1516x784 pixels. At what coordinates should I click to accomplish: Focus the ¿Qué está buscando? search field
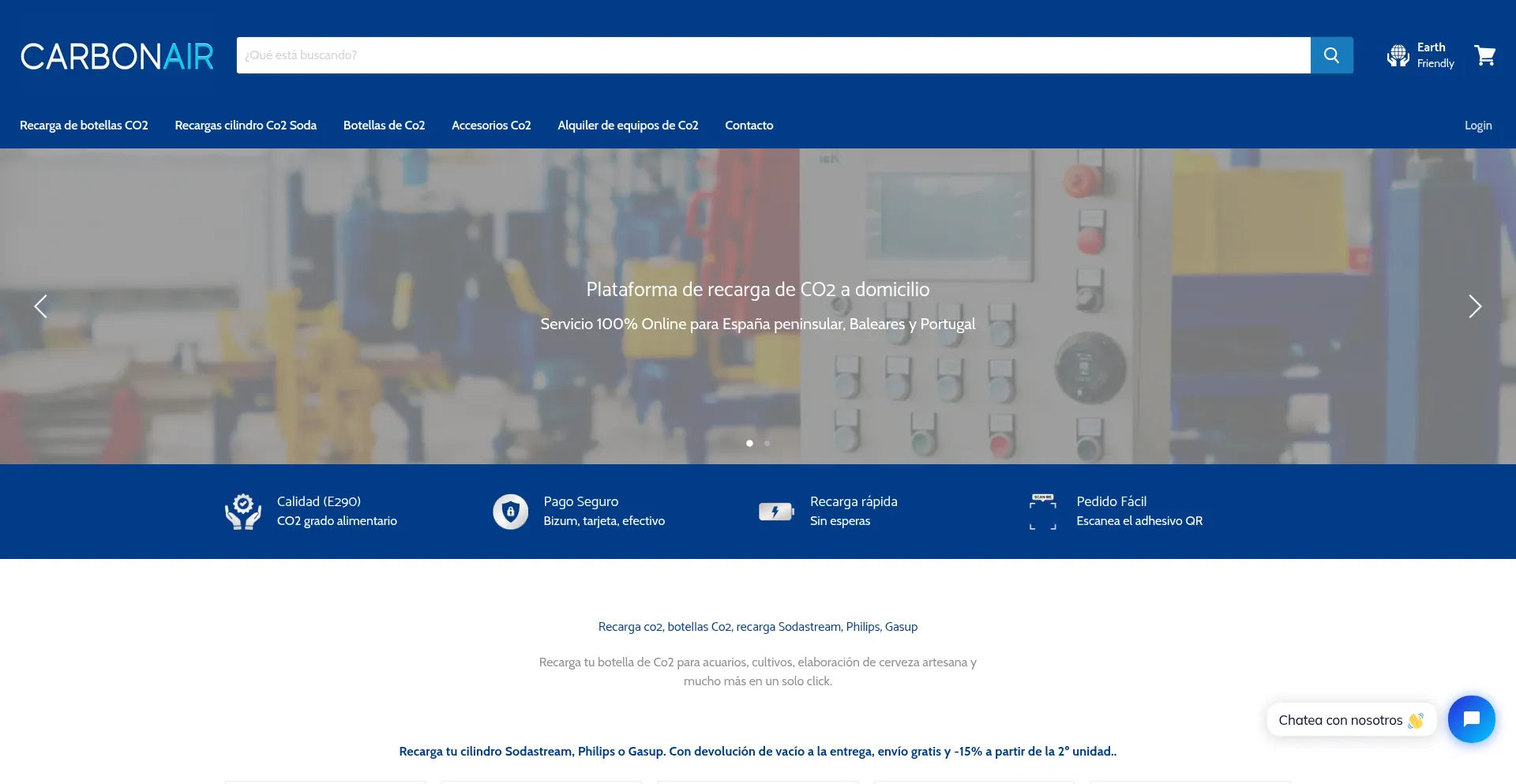[773, 55]
